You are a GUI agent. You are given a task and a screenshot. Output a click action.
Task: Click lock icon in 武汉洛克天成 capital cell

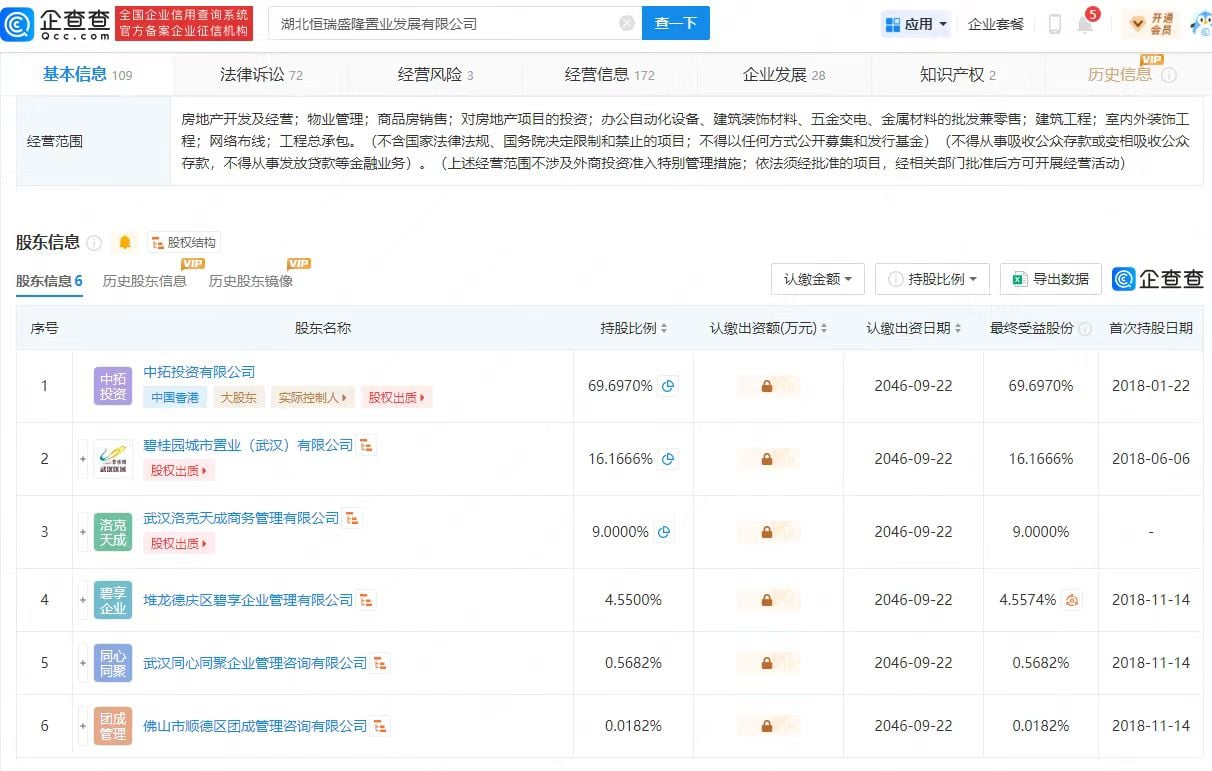[767, 532]
